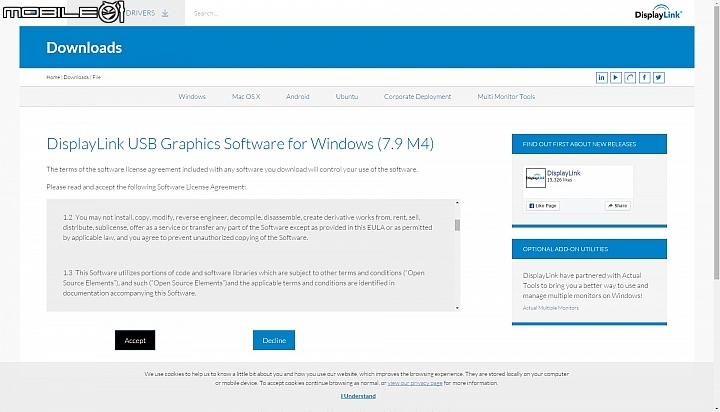Open the Corporate Deployment tab
The width and height of the screenshot is (720, 412).
pyautogui.click(x=417, y=96)
